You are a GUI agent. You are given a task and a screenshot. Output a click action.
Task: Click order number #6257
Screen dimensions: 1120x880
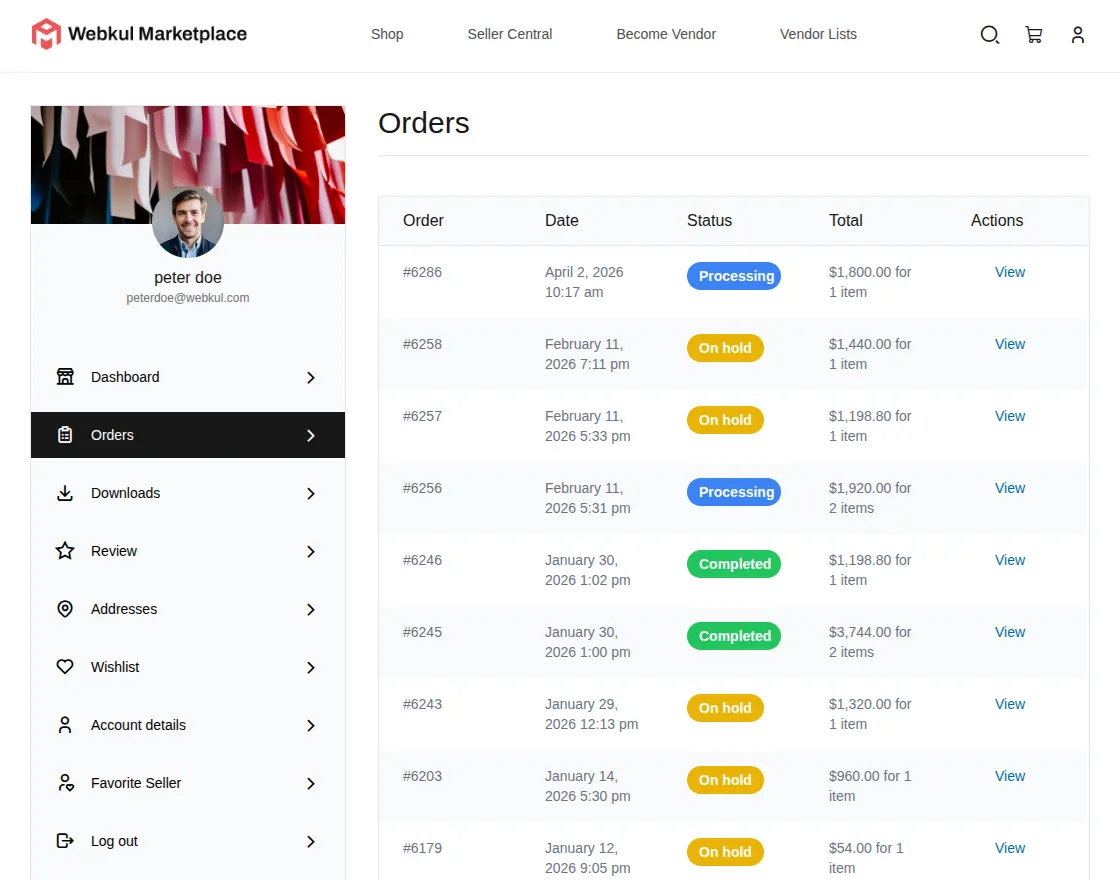pyautogui.click(x=422, y=416)
